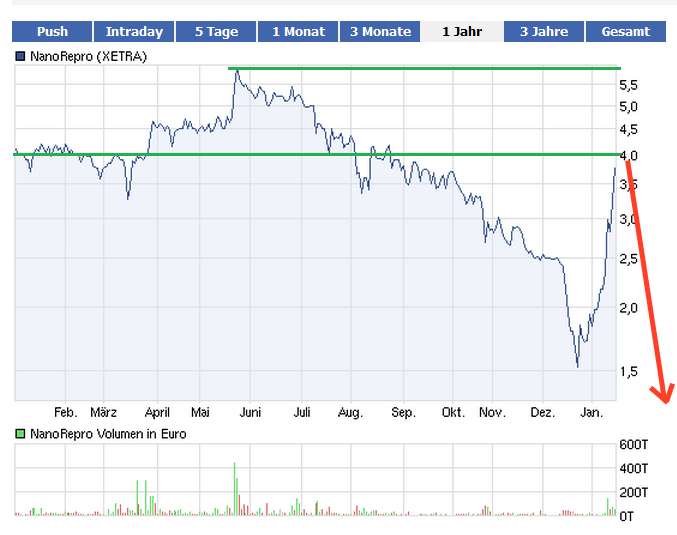Click the tallest green volume bar
The height and width of the screenshot is (535, 677).
coord(234,488)
